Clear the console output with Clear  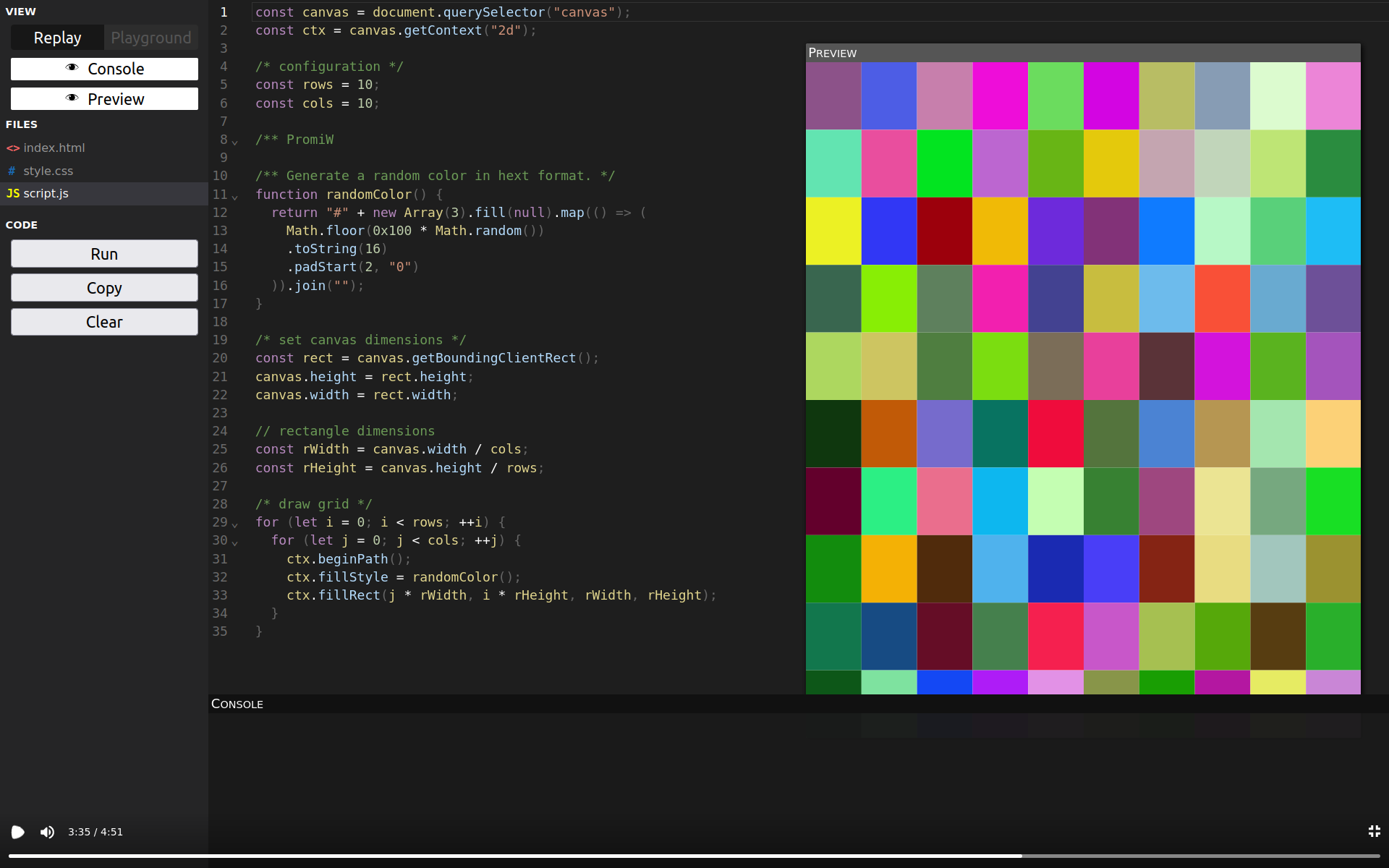[104, 321]
